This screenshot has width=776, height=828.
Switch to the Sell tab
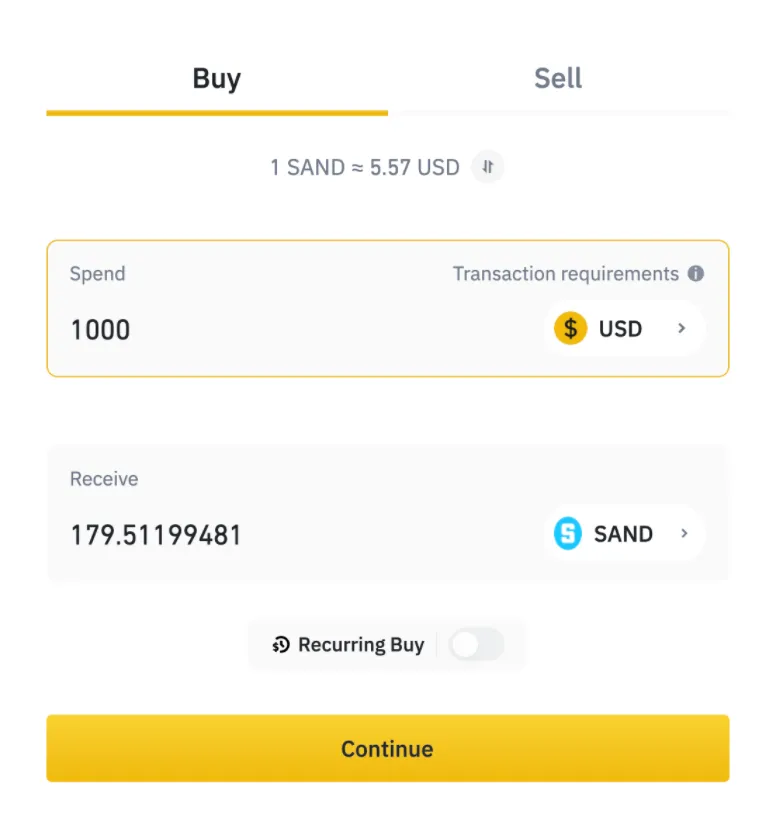pyautogui.click(x=559, y=79)
